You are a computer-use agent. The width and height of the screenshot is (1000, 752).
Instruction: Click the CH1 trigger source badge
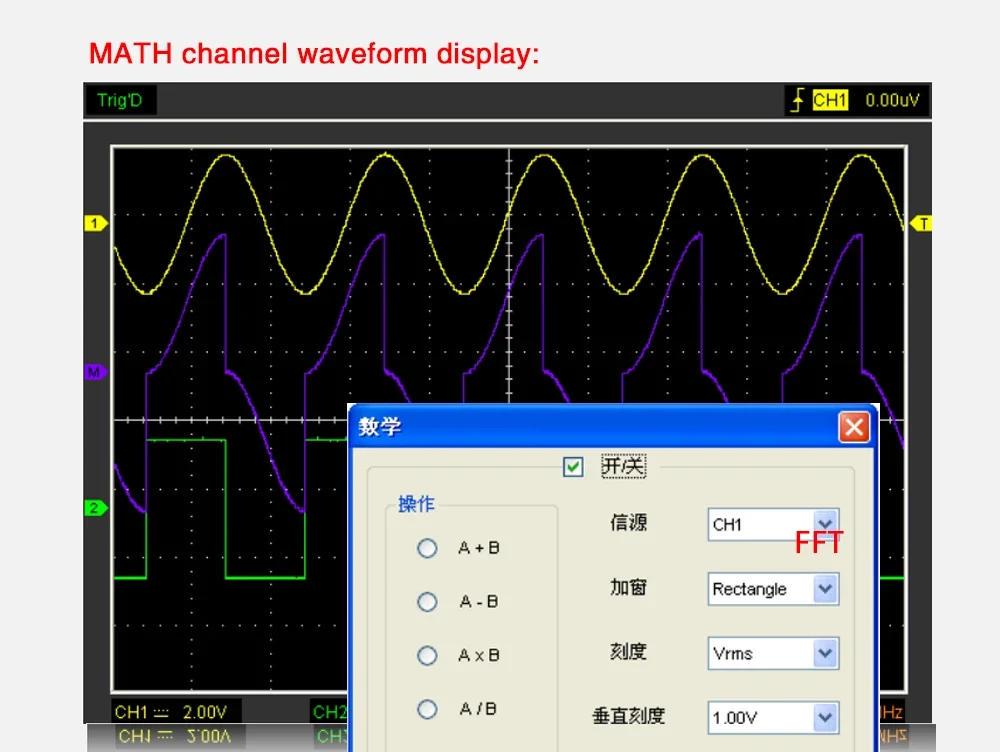[830, 101]
